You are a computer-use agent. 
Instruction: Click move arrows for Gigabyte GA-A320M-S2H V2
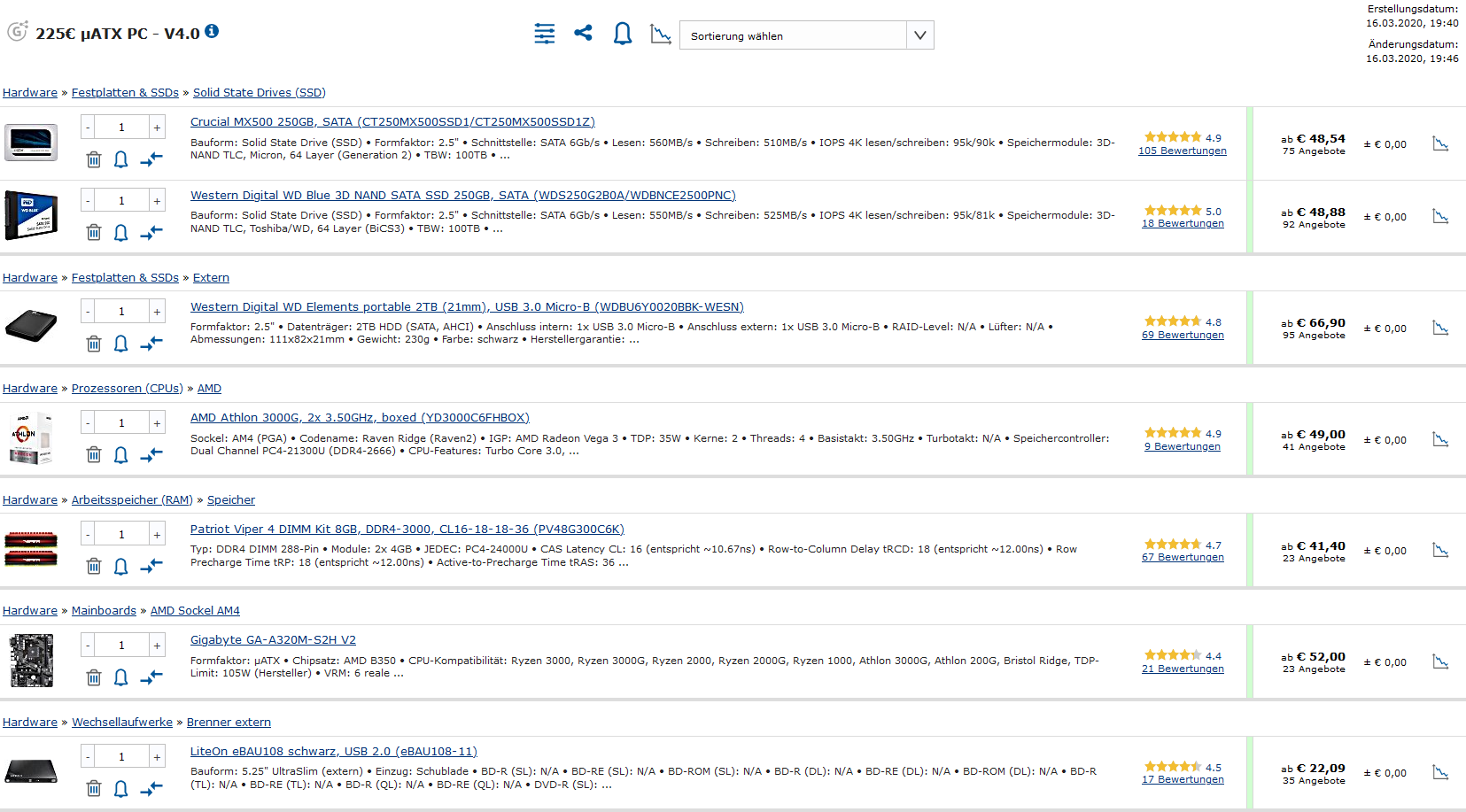point(151,677)
